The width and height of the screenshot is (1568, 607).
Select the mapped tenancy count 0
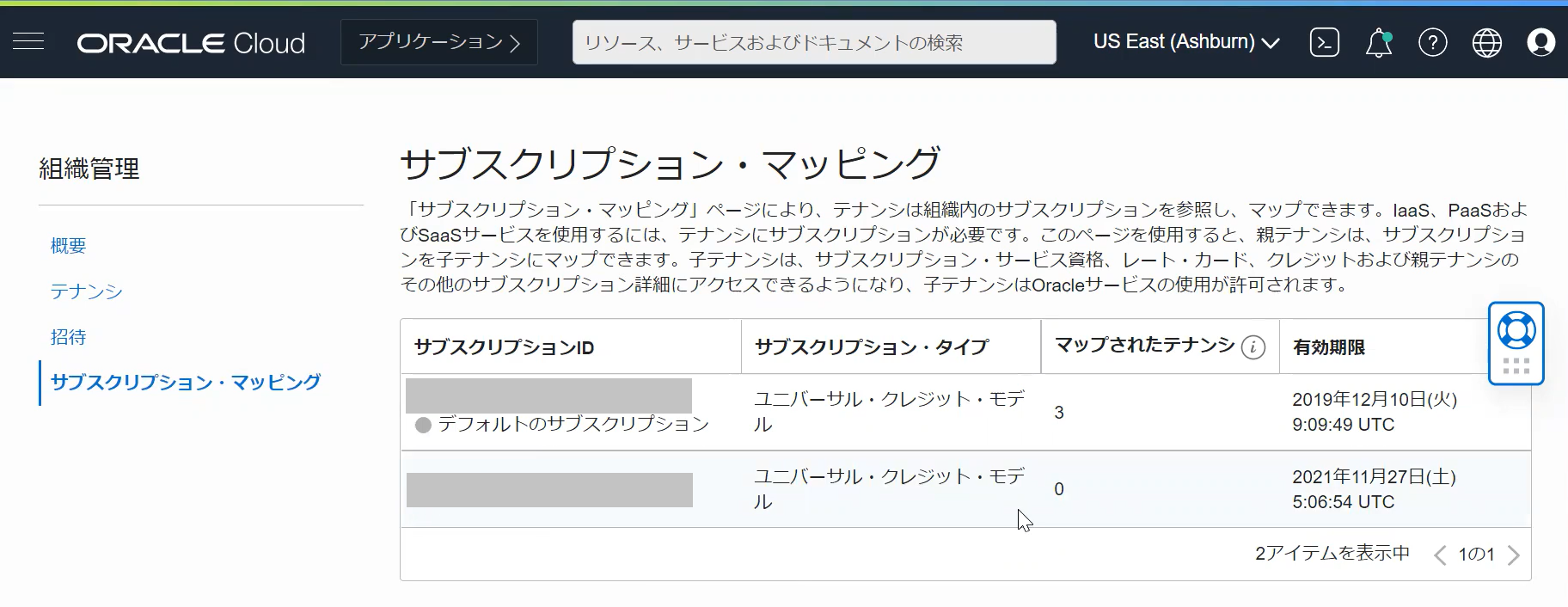1059,489
